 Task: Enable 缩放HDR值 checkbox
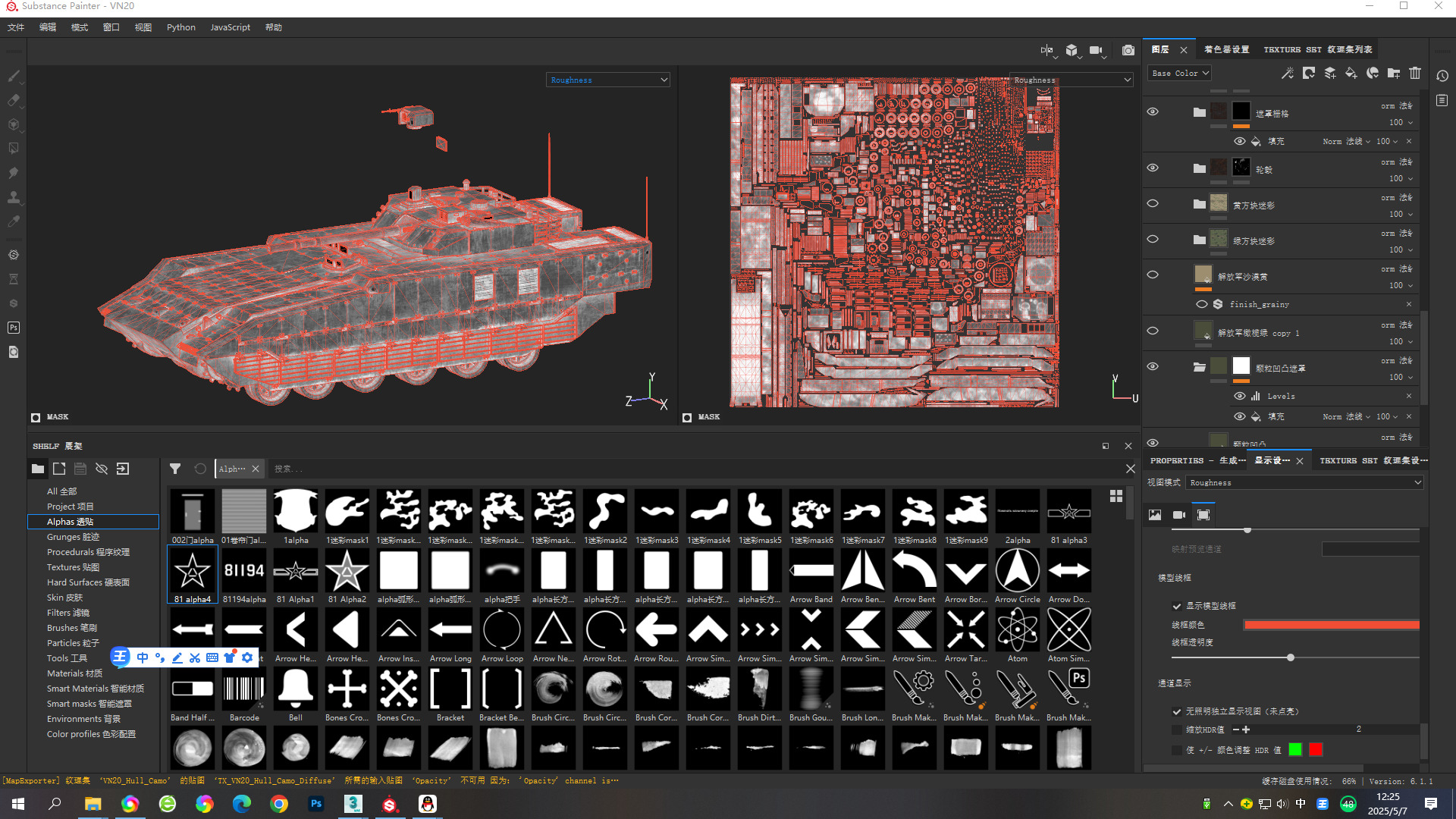[x=1177, y=730]
